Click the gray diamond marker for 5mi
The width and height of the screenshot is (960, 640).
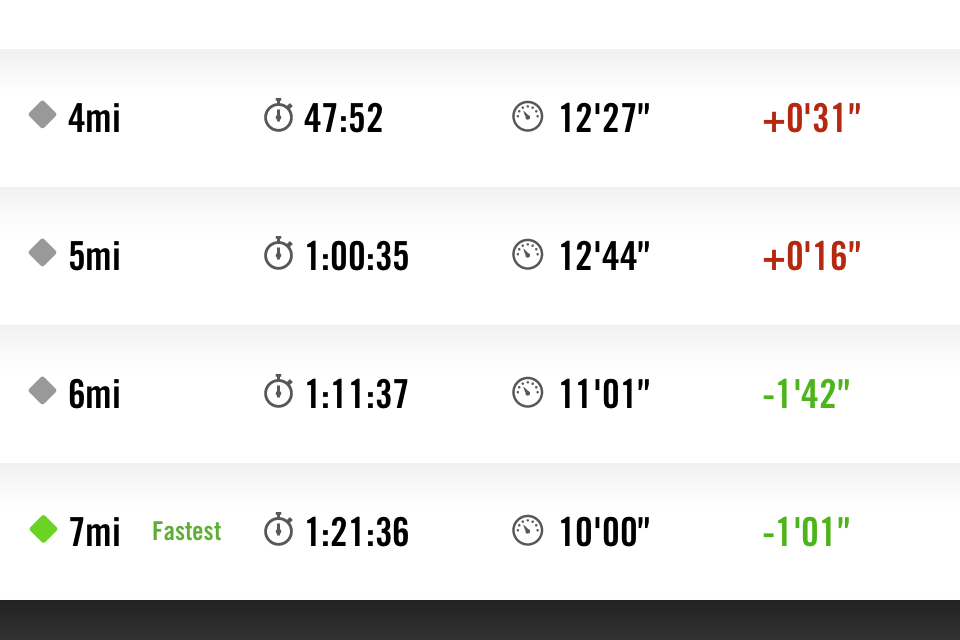point(43,252)
